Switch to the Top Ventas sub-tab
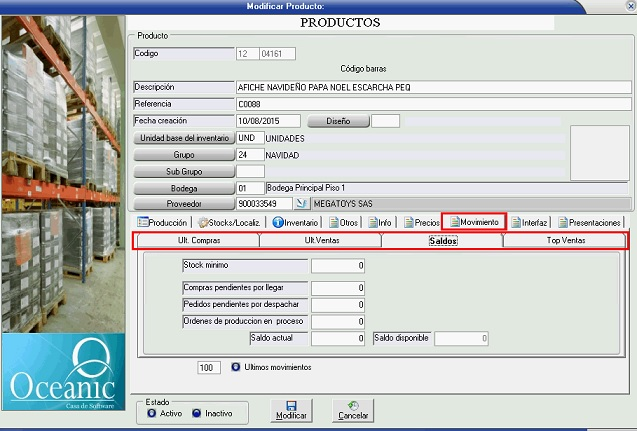 566,241
